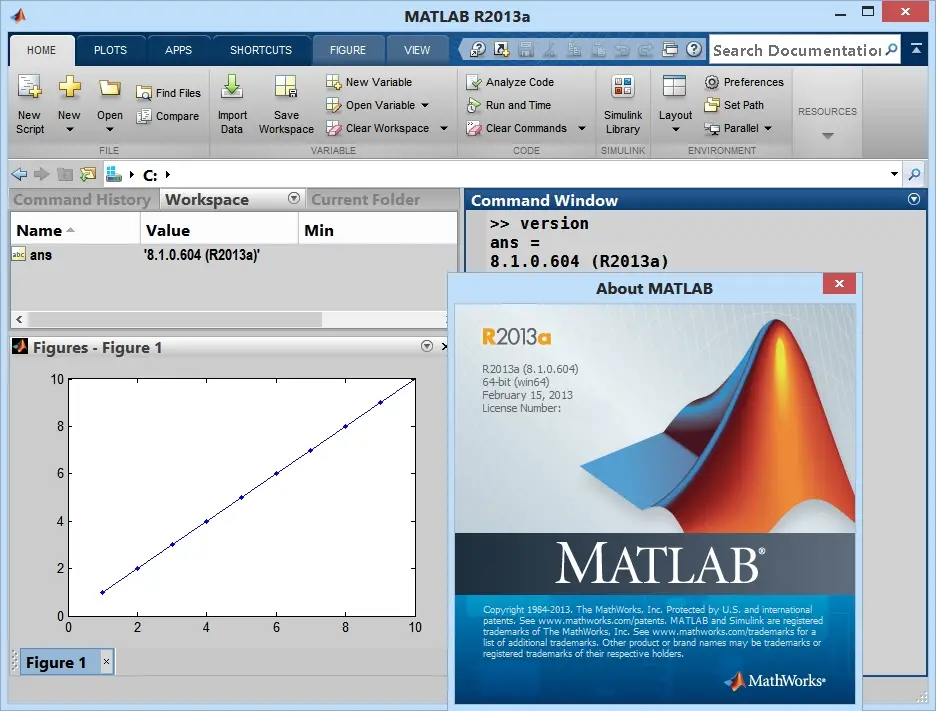Minimize the toolstrip with the collapse arrow
The image size is (936, 711).
(x=916, y=49)
